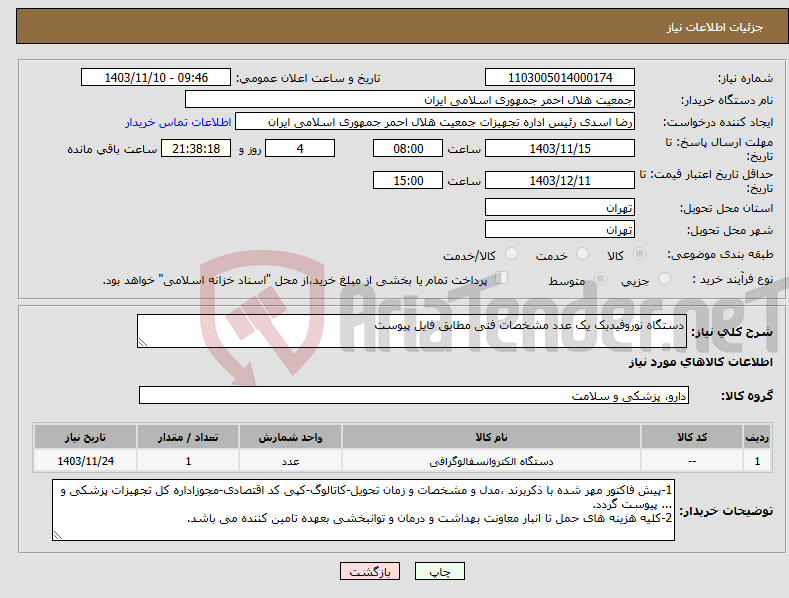Click the remaining time field 21:38:18
Viewport: 789px width, 598px height.
point(196,148)
